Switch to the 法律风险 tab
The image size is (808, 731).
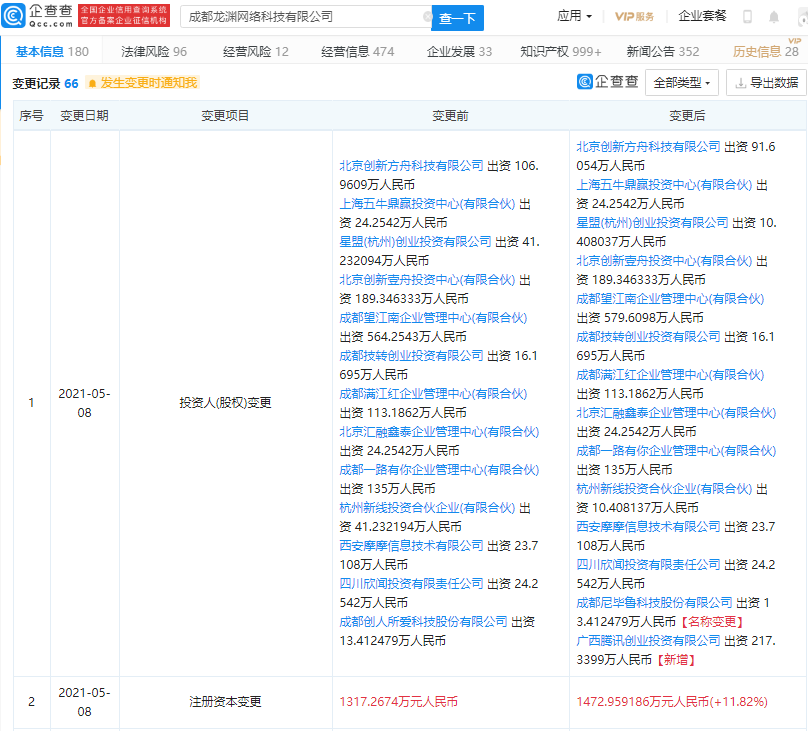(x=153, y=51)
